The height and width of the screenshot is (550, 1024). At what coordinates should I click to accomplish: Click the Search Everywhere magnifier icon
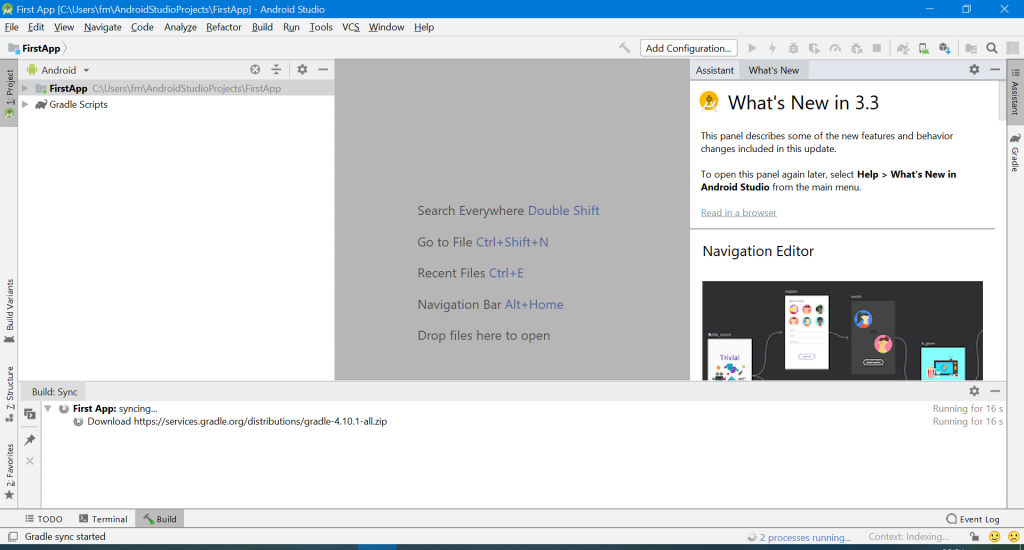point(992,48)
